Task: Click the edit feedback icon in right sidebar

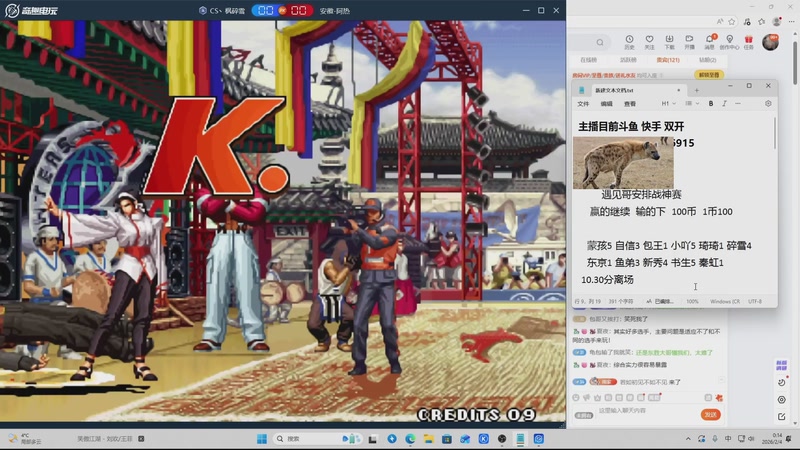Action: coord(782,417)
